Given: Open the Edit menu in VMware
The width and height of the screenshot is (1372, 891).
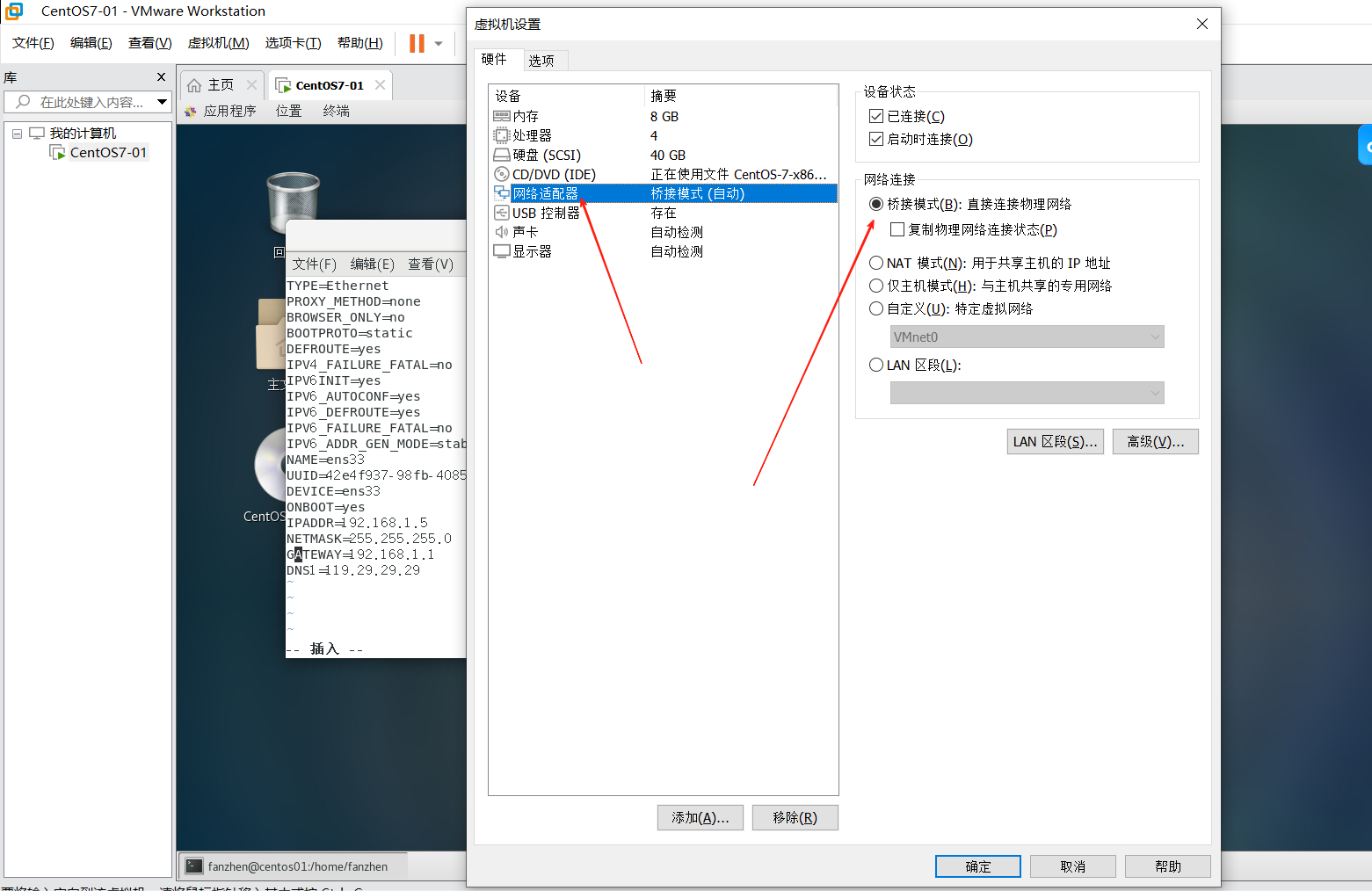Looking at the screenshot, I should click(91, 43).
